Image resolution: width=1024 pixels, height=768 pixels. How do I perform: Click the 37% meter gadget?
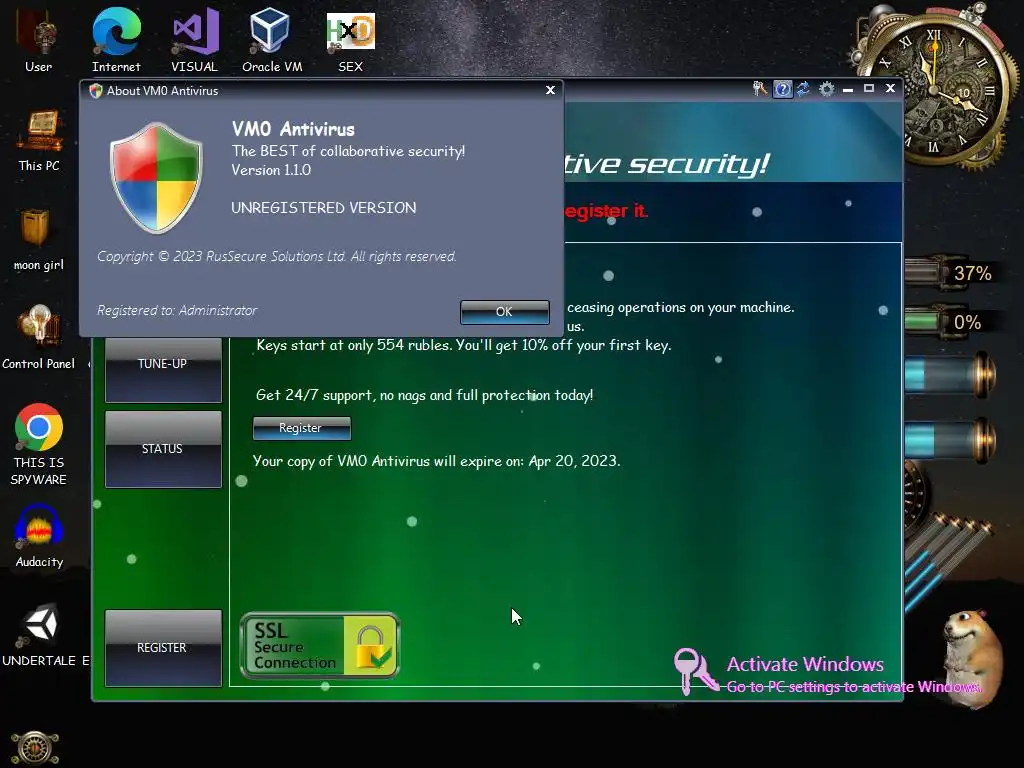(x=952, y=272)
